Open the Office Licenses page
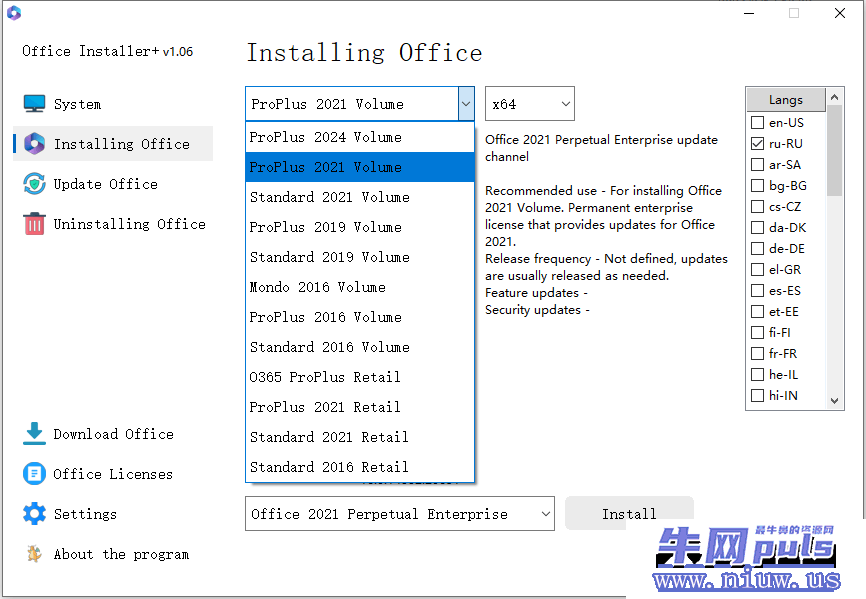 click(x=113, y=474)
